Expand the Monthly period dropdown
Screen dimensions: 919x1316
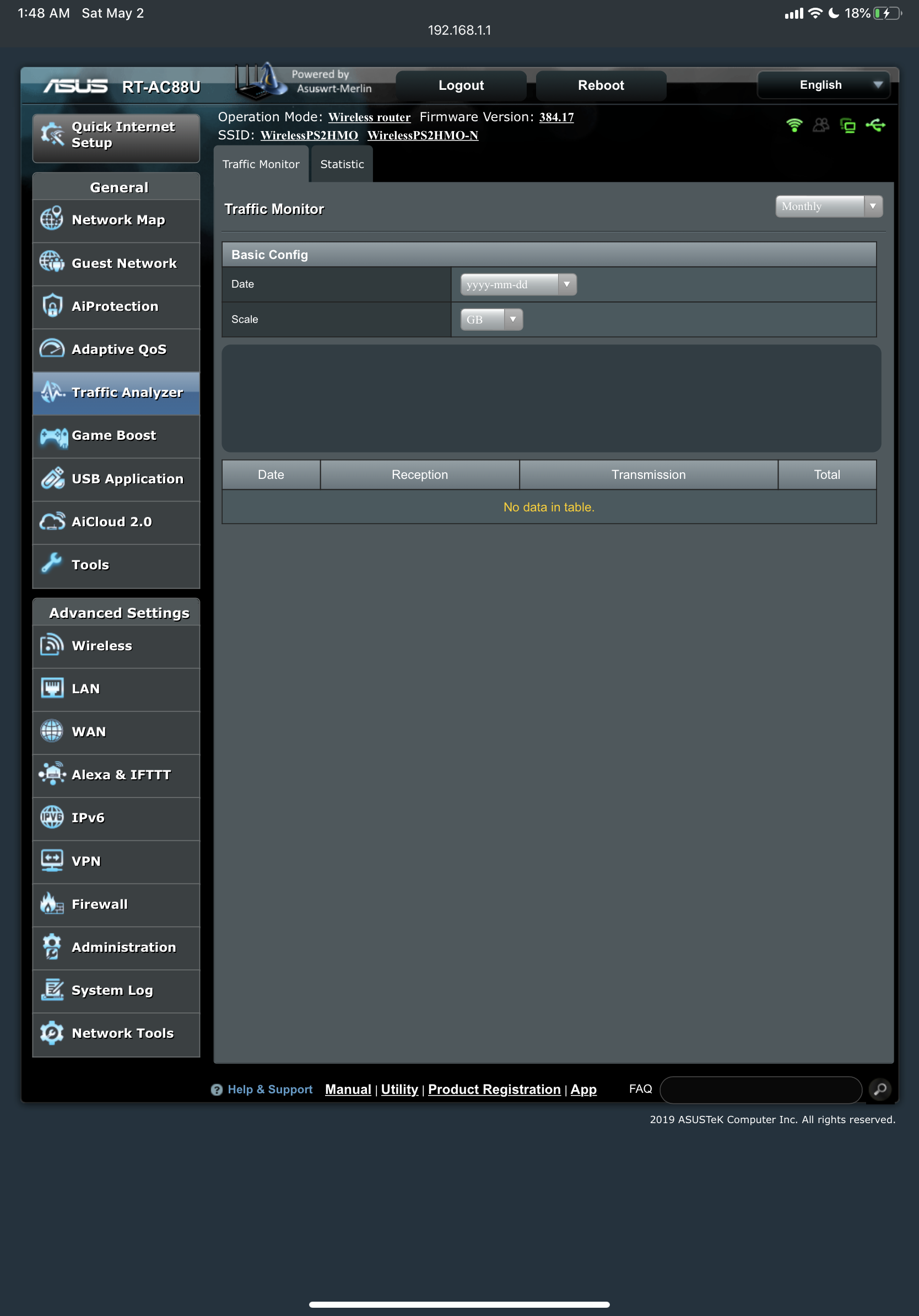pyautogui.click(x=828, y=206)
